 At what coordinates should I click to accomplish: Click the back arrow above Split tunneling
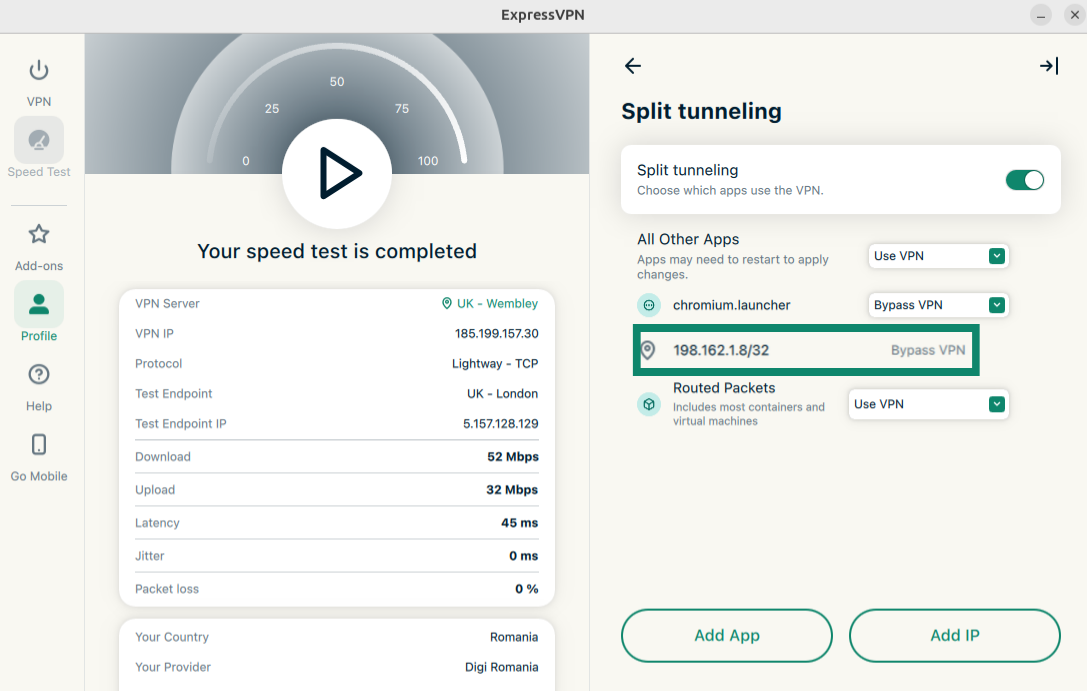point(632,66)
